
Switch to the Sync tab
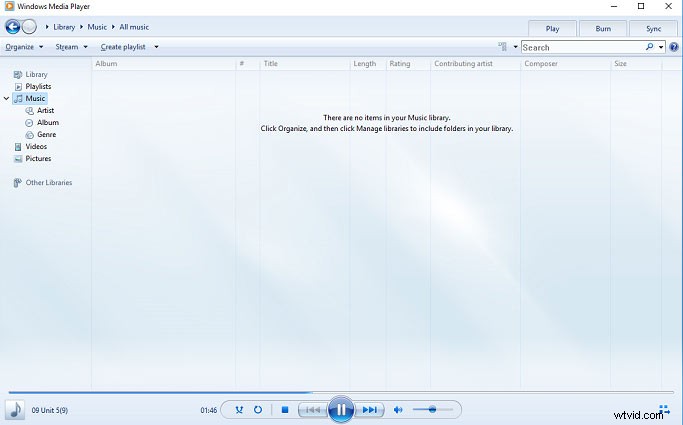pos(653,29)
